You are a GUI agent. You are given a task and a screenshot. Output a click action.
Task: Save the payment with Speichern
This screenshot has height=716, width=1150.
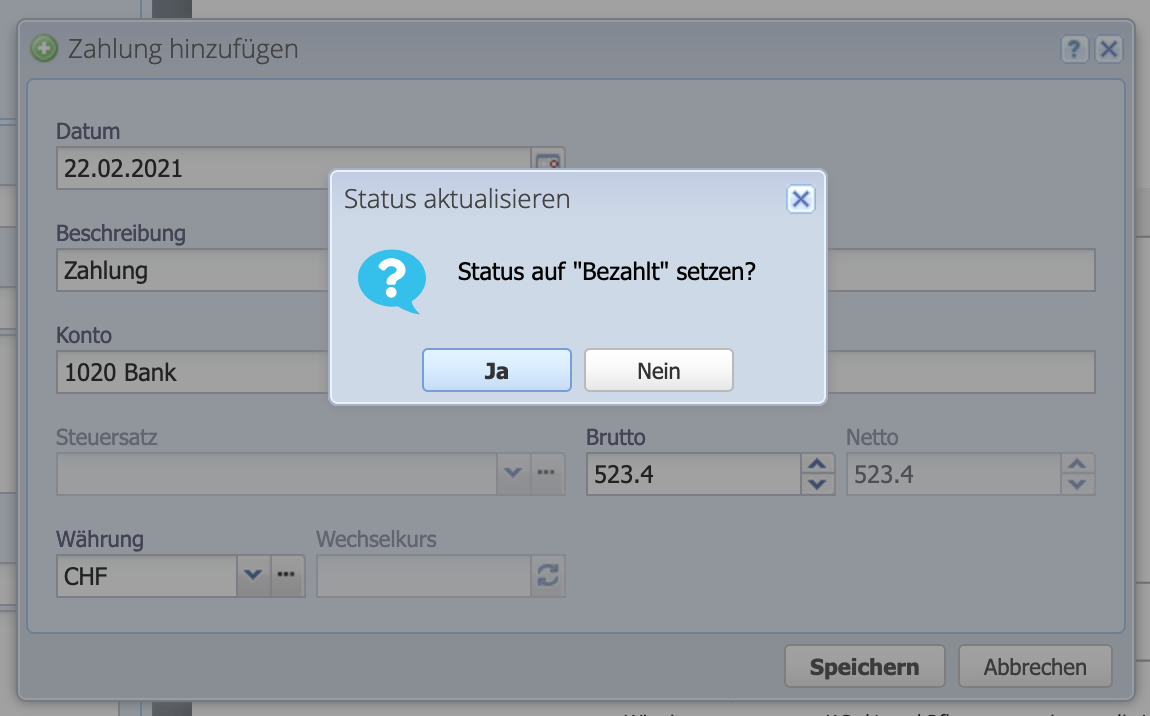tap(864, 666)
